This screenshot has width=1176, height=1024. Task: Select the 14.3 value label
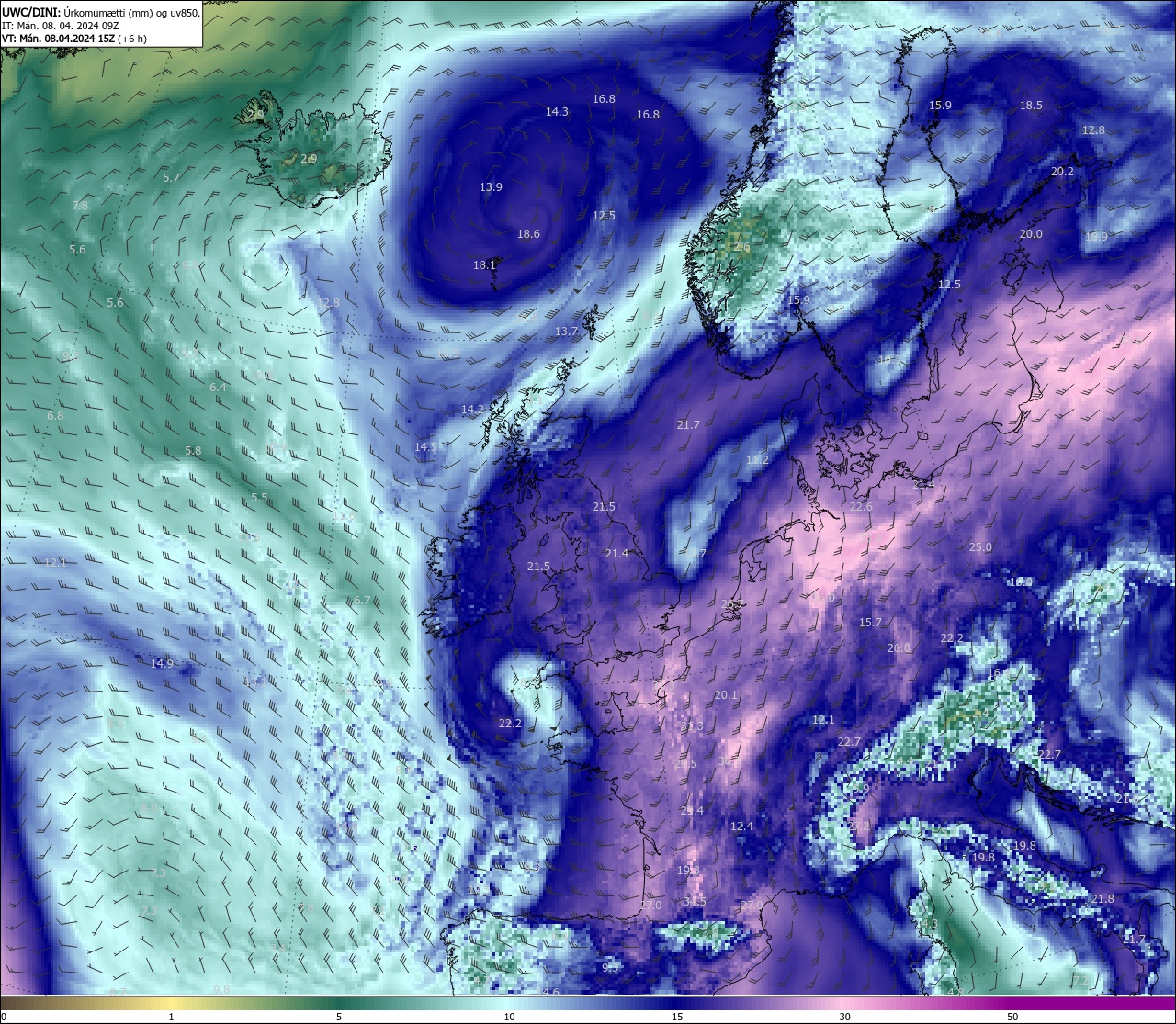[557, 111]
